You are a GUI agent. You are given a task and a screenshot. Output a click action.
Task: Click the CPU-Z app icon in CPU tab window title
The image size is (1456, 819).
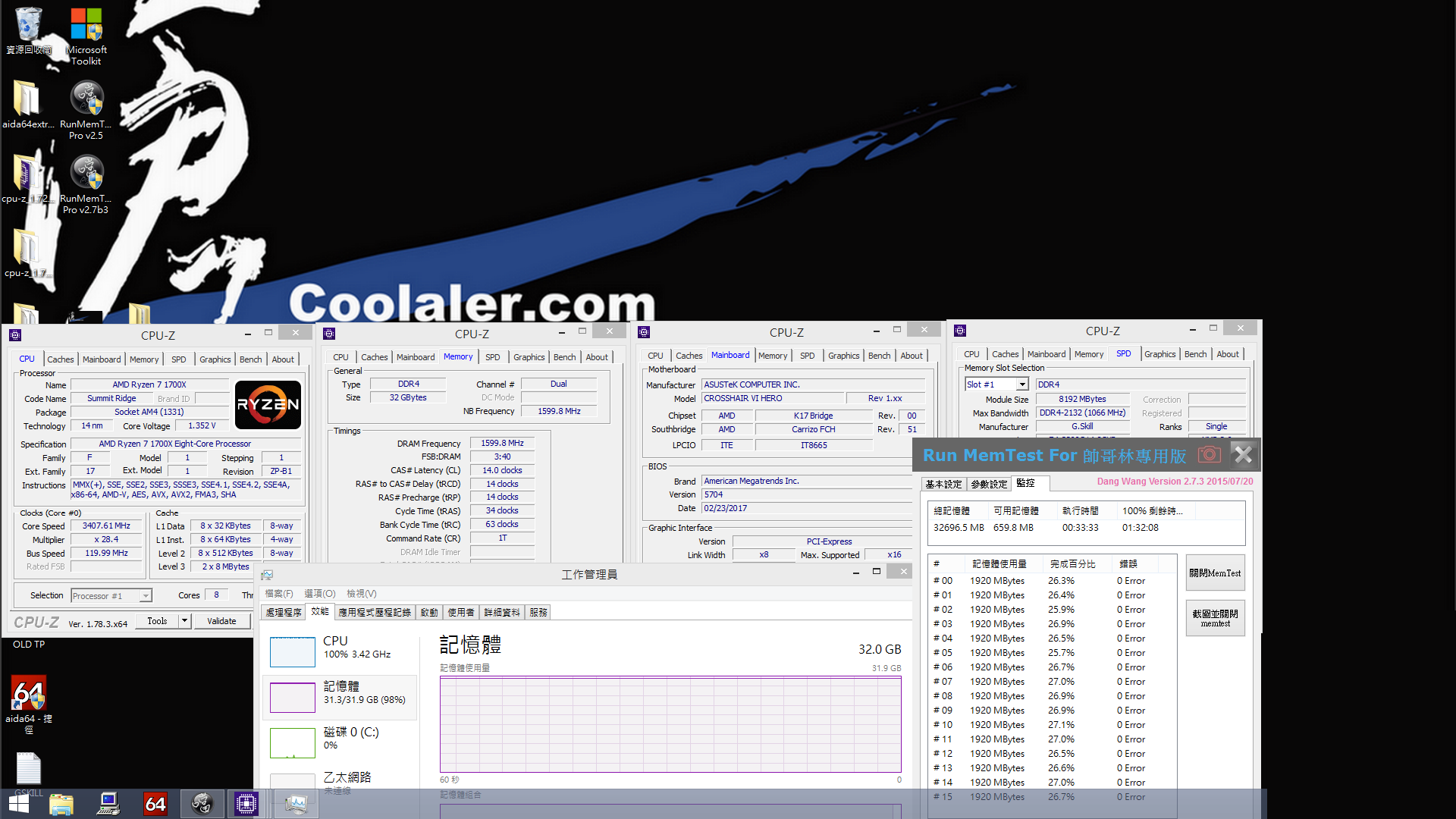click(x=15, y=334)
